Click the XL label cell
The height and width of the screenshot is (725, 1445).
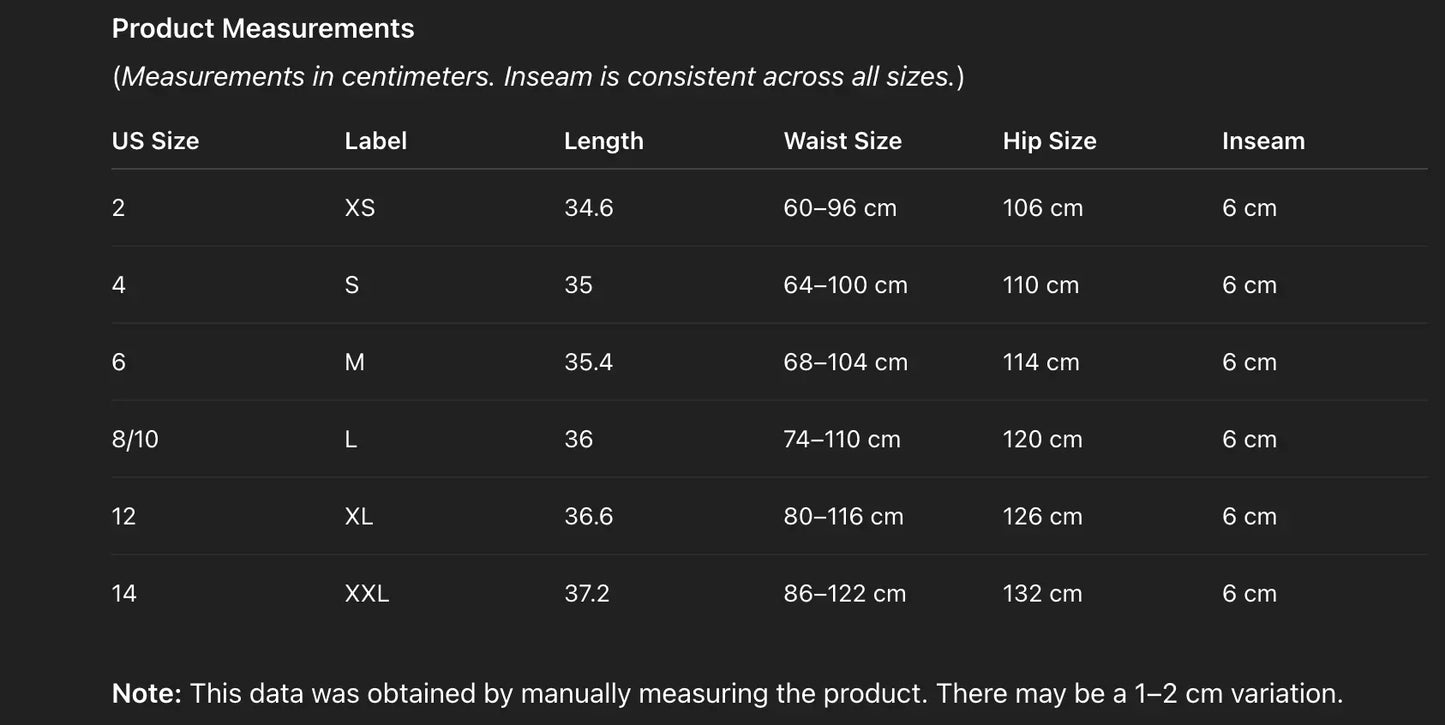(359, 516)
